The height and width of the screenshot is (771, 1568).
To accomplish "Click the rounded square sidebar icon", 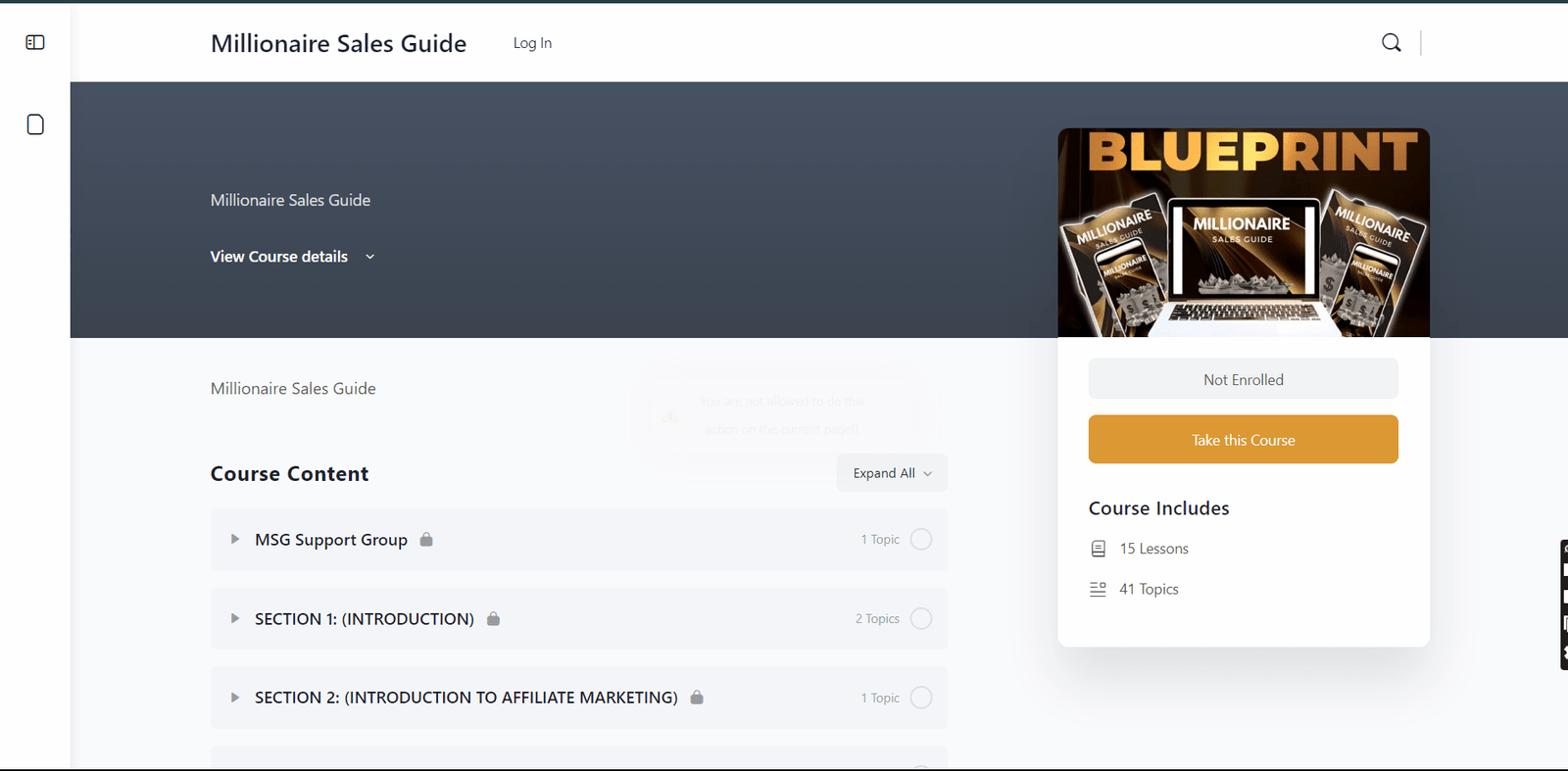I will tap(35, 124).
